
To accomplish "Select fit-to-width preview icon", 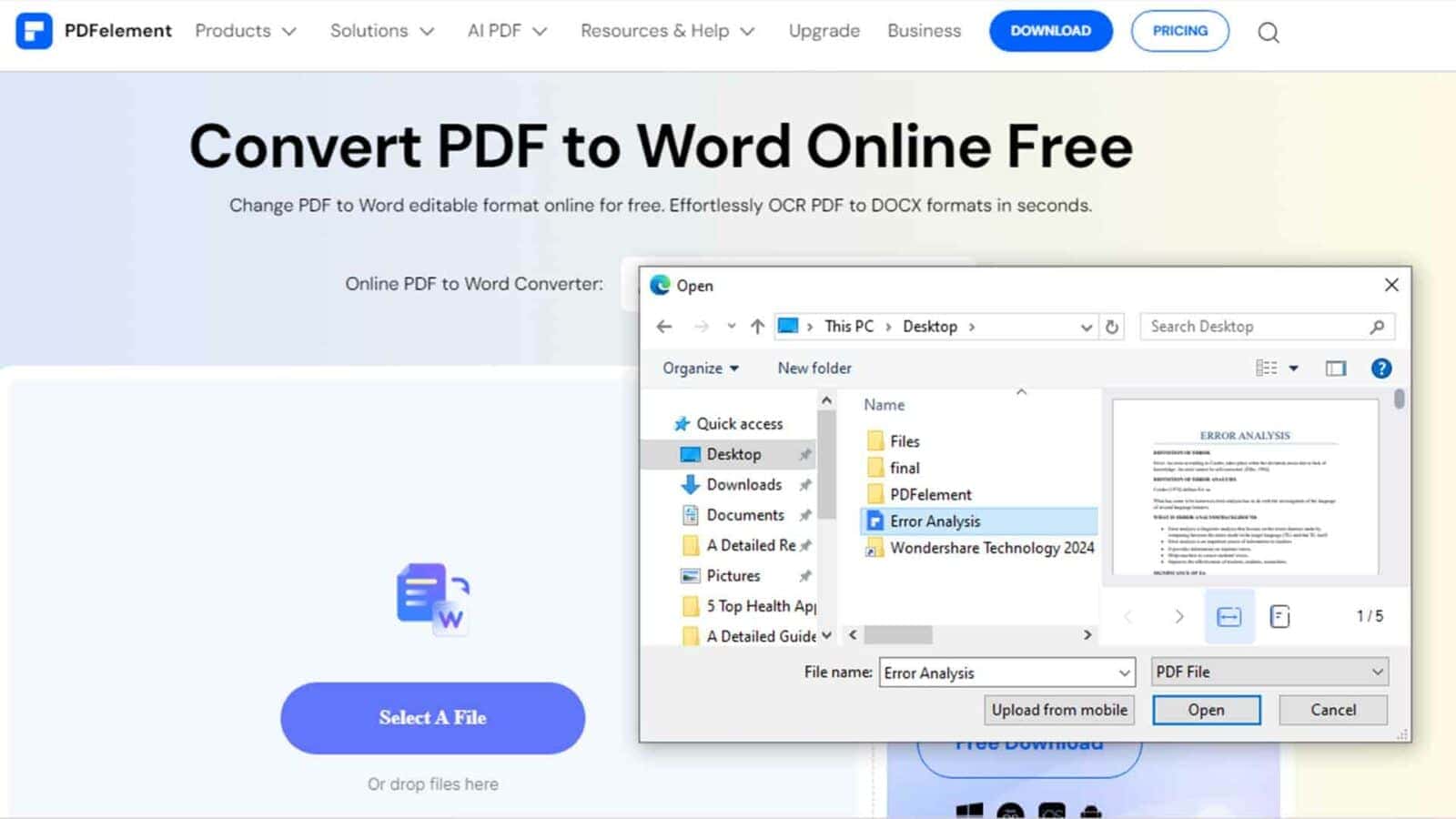I will click(1229, 617).
